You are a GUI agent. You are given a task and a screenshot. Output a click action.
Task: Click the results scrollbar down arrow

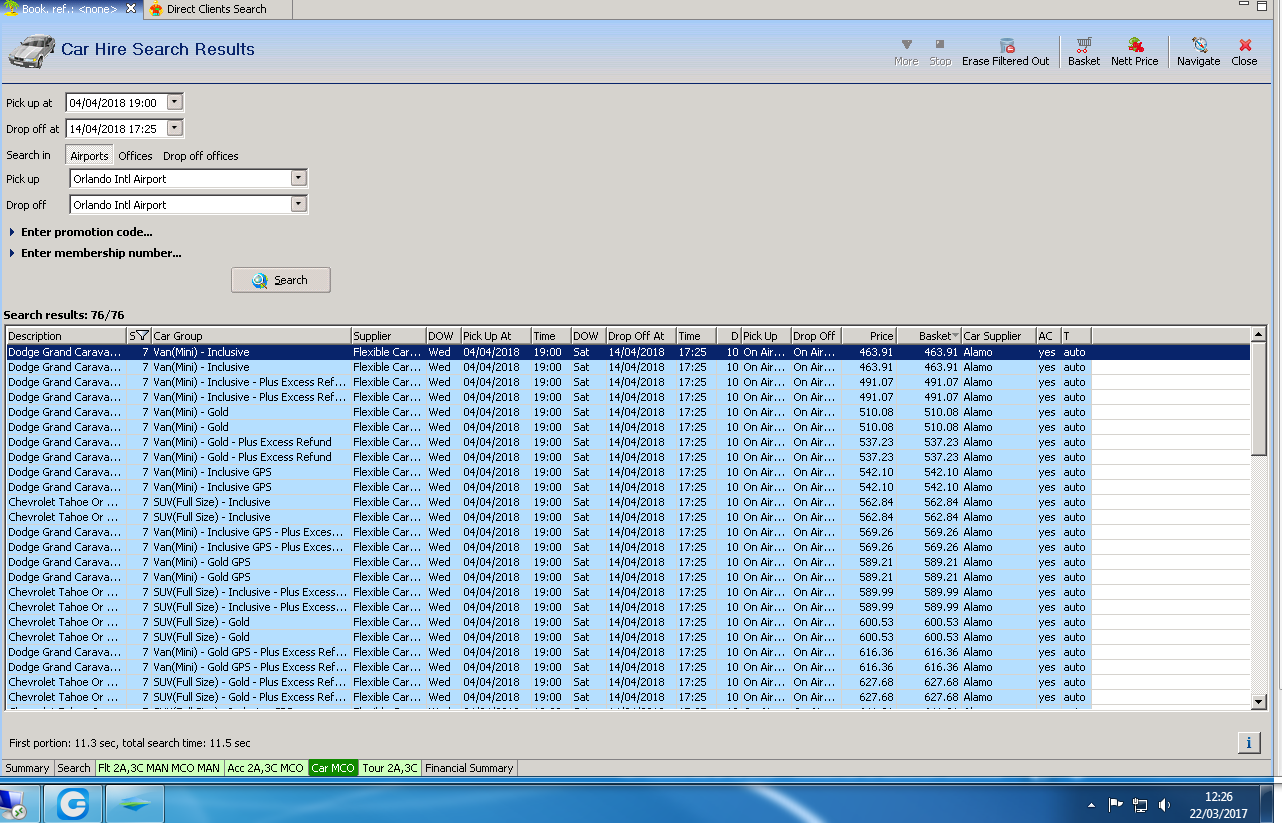pos(1259,702)
